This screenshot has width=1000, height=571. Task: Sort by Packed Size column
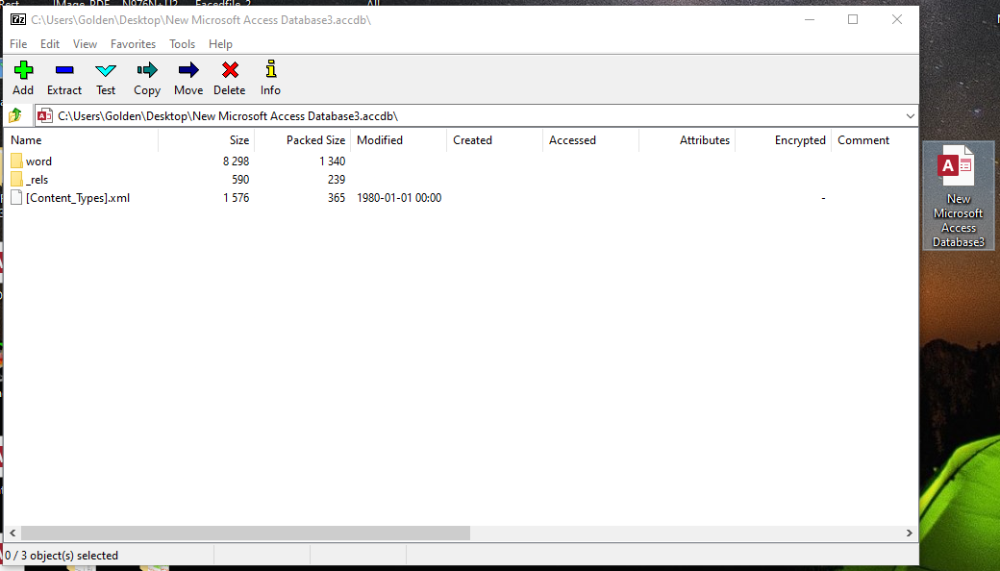pyautogui.click(x=302, y=140)
